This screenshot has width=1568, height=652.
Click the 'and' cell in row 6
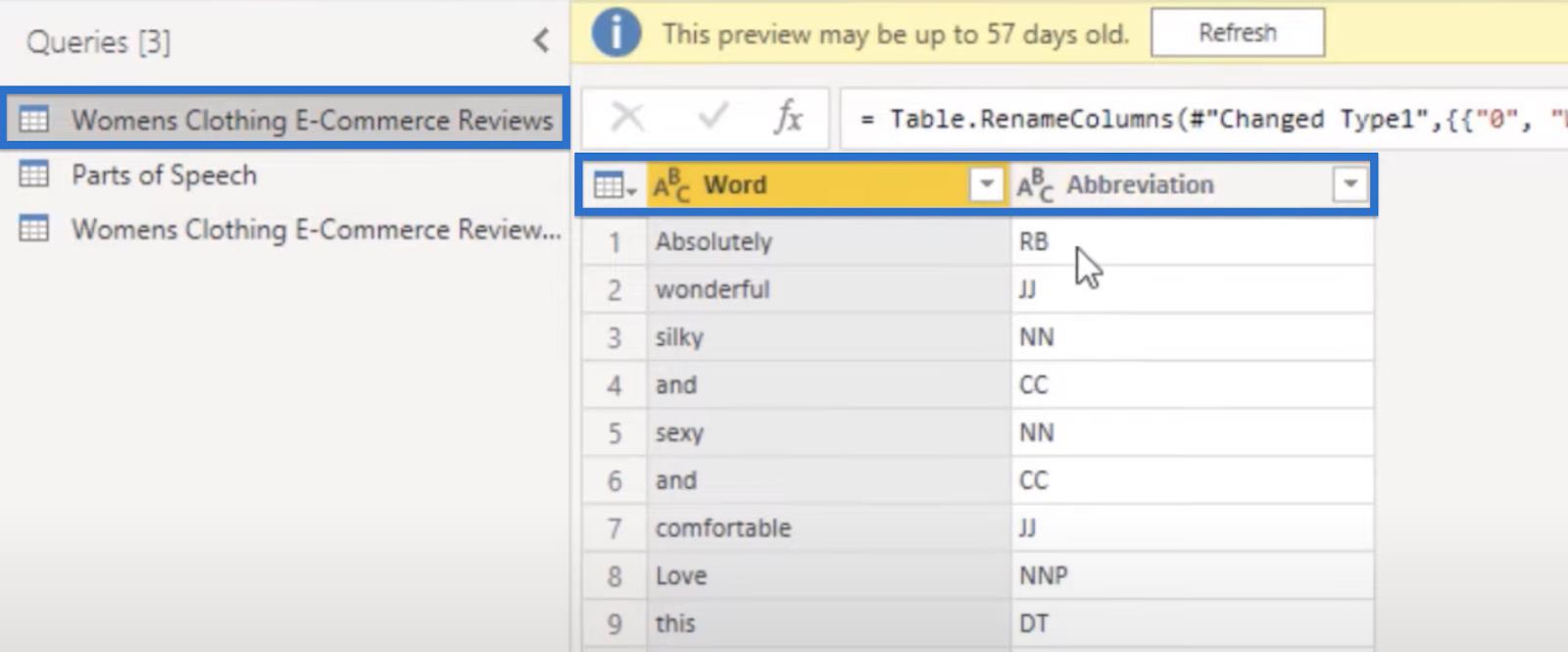coord(828,480)
